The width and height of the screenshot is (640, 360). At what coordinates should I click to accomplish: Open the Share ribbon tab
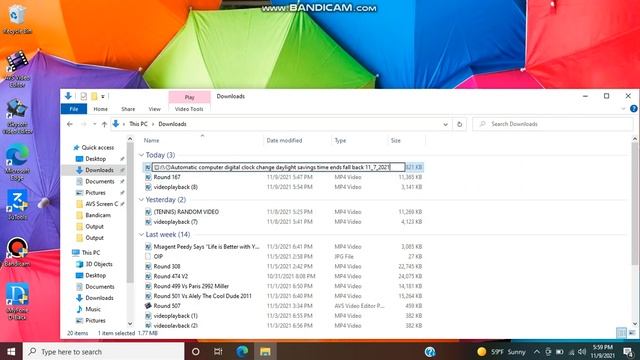pyautogui.click(x=128, y=109)
